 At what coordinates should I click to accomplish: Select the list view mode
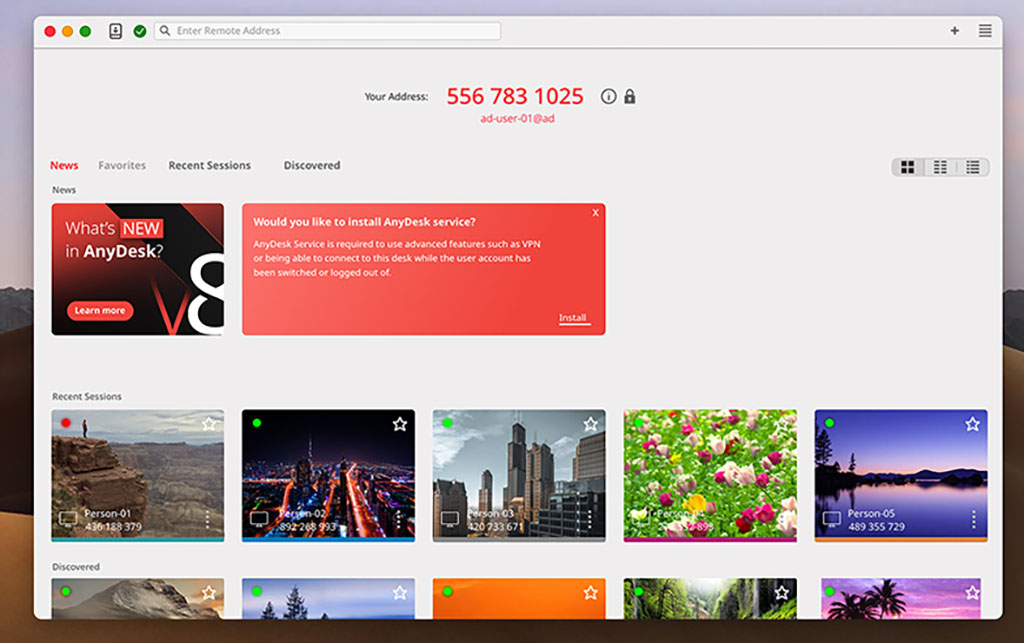click(972, 167)
